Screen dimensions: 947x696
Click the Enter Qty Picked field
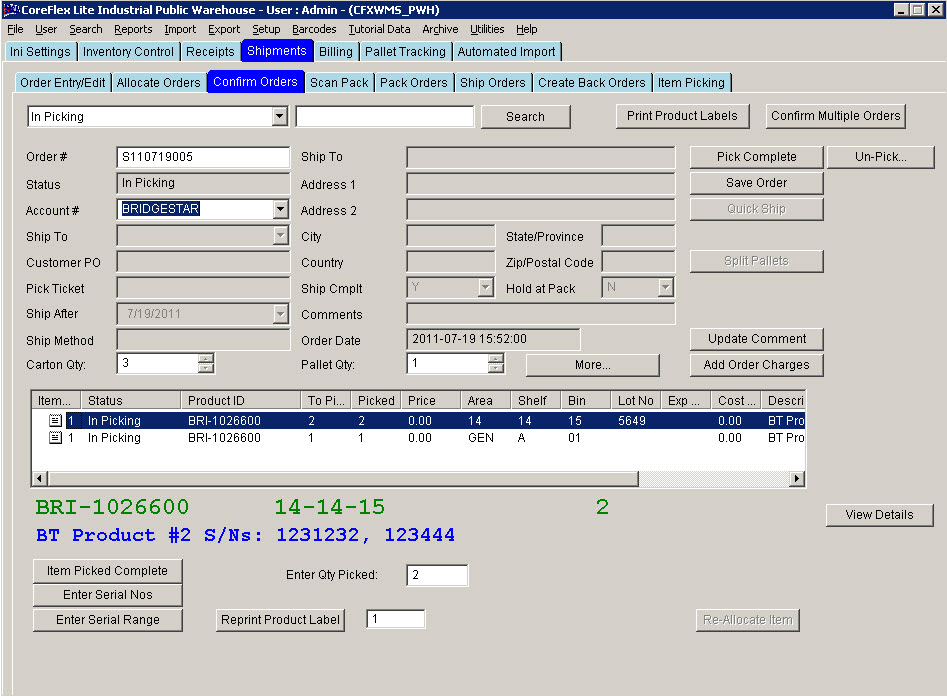437,575
